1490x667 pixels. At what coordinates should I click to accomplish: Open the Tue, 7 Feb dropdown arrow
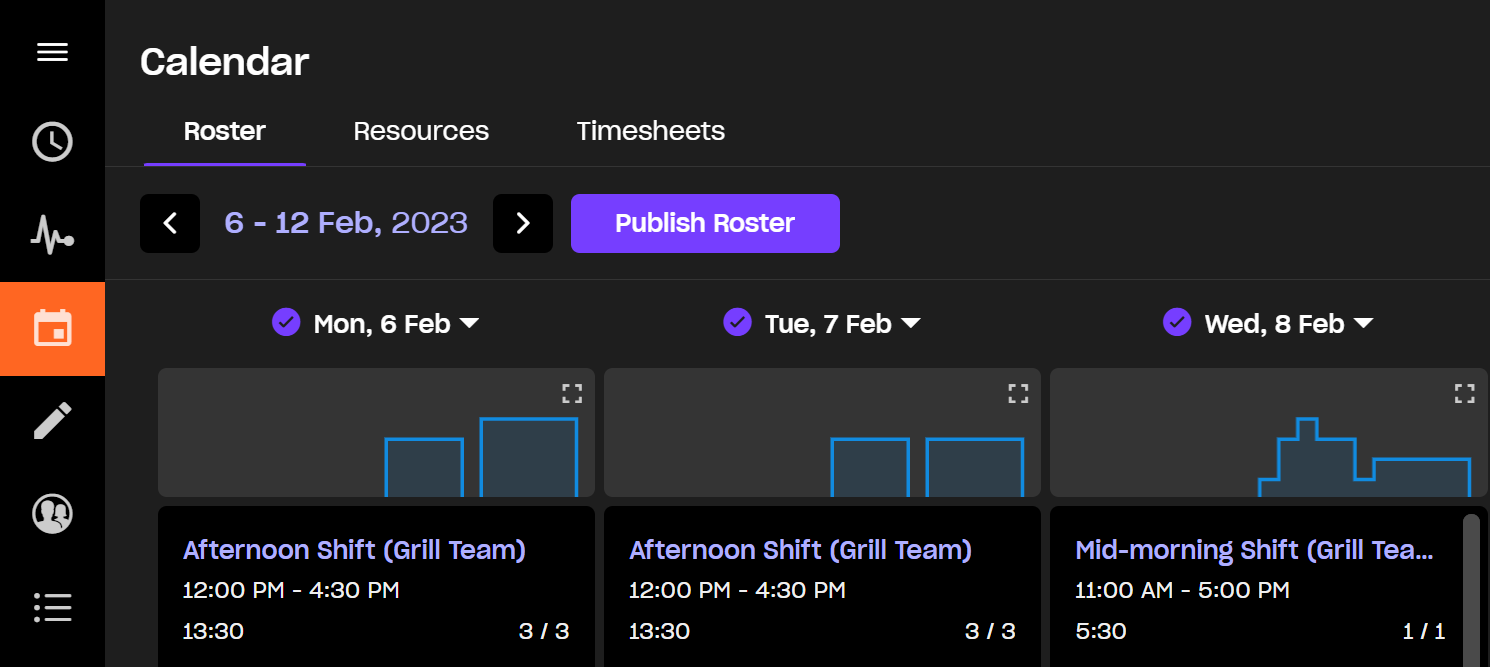pos(910,323)
